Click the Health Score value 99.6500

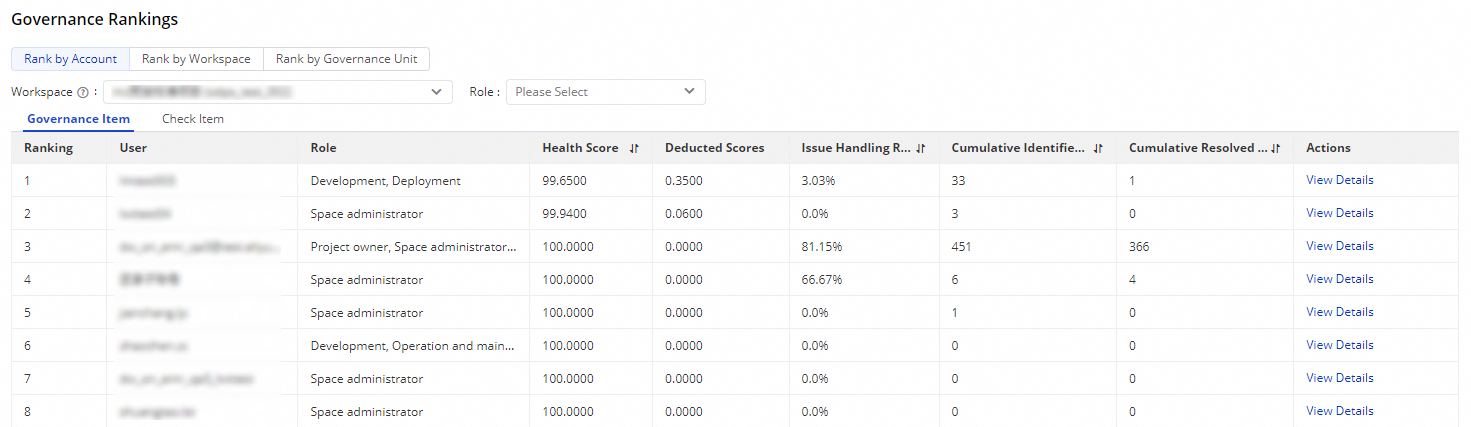[x=564, y=181]
